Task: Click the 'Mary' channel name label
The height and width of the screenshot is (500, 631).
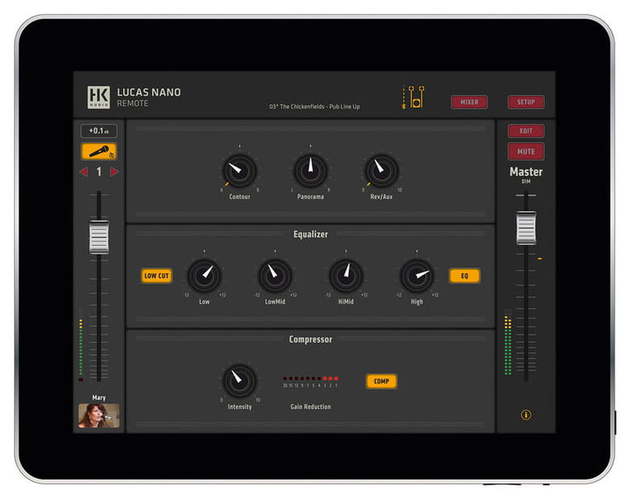Action: pyautogui.click(x=99, y=398)
